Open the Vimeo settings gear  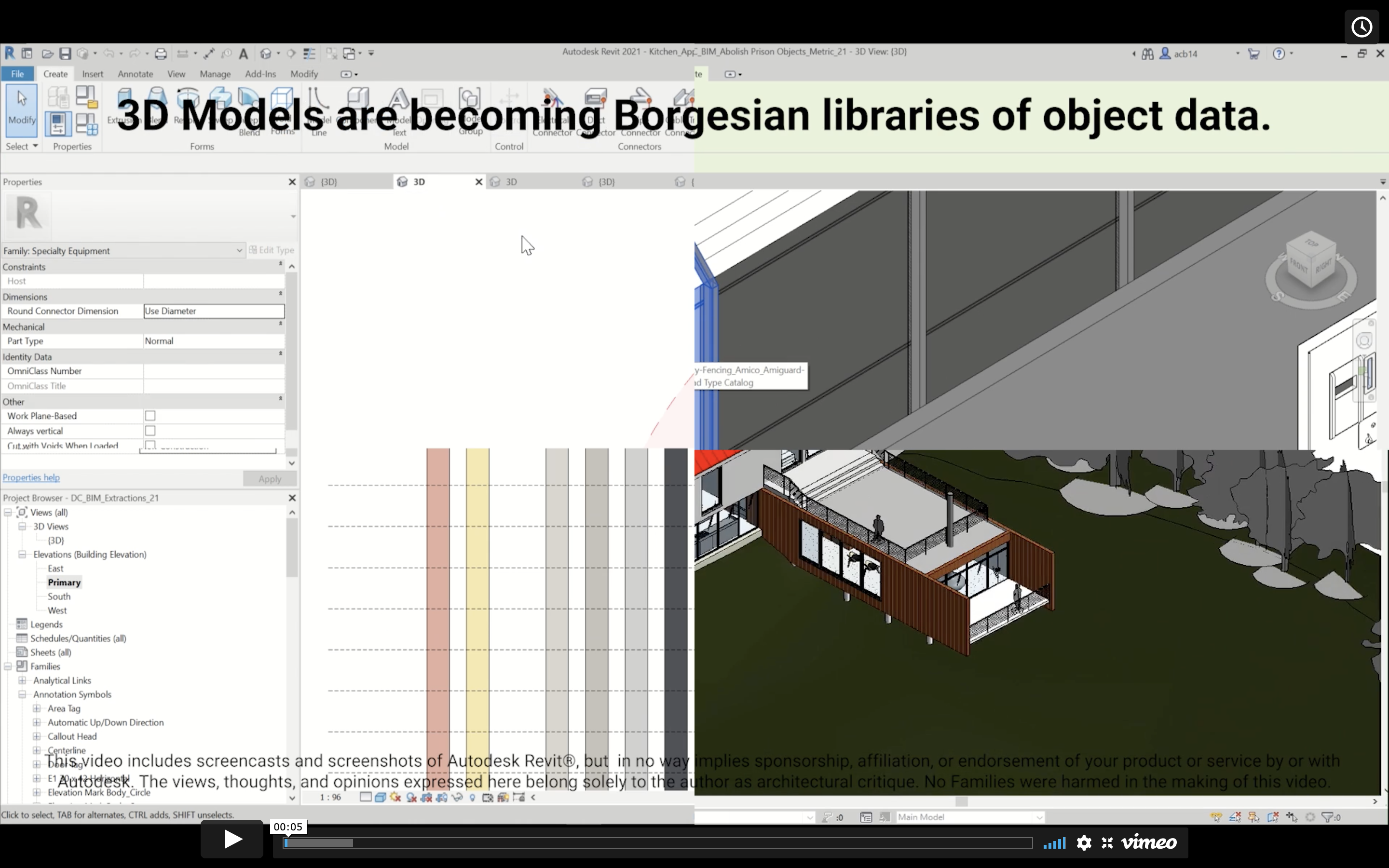coord(1084,842)
